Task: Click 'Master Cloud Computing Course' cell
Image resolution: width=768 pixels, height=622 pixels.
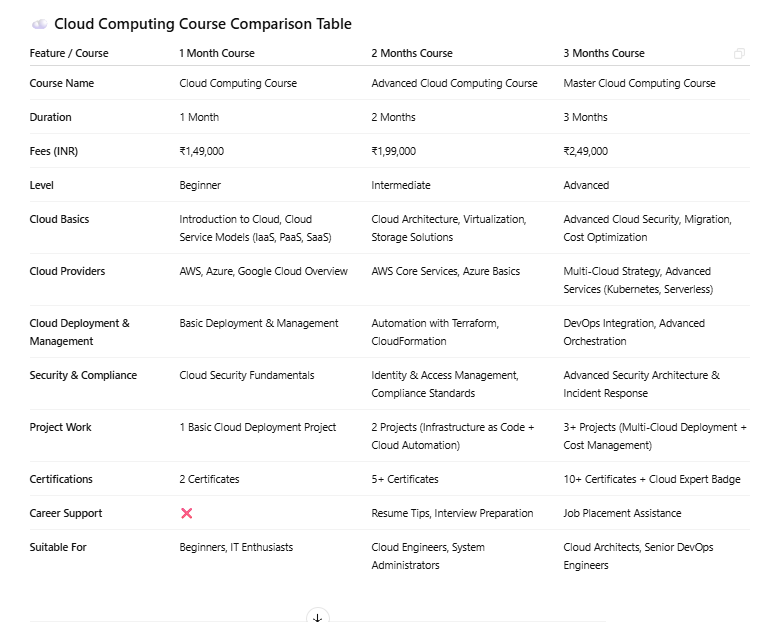Action: [640, 83]
